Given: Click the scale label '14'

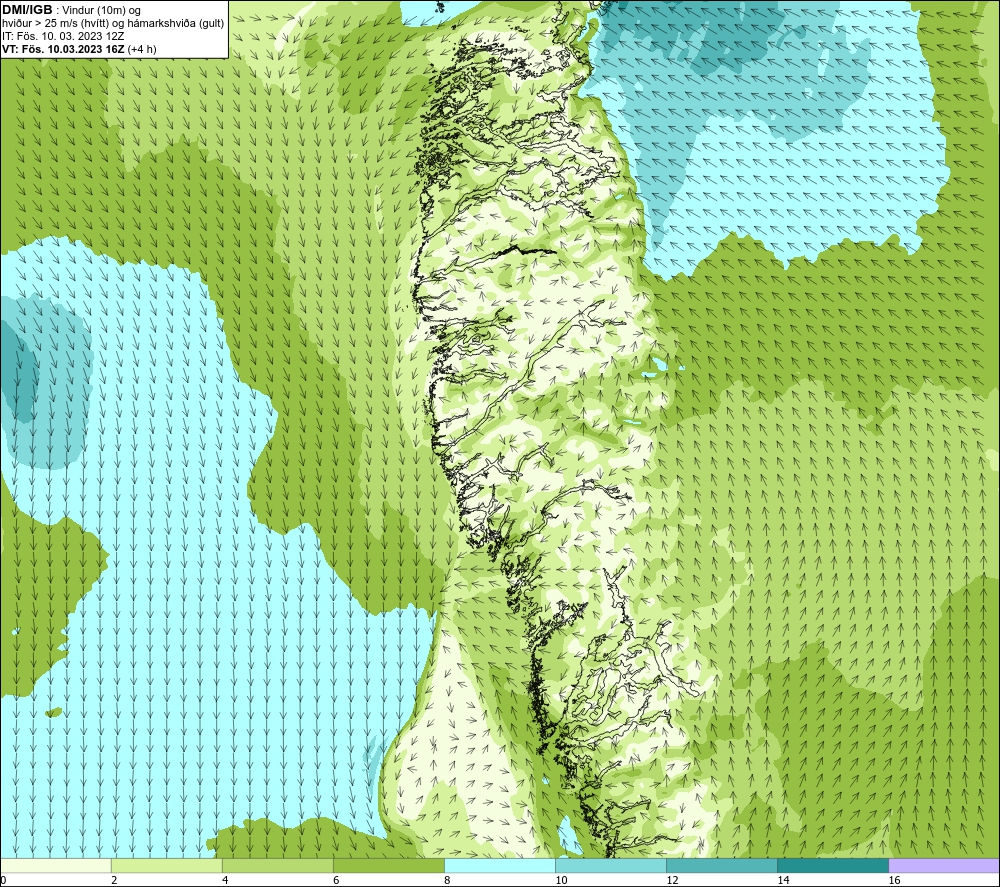Looking at the screenshot, I should point(783,881).
